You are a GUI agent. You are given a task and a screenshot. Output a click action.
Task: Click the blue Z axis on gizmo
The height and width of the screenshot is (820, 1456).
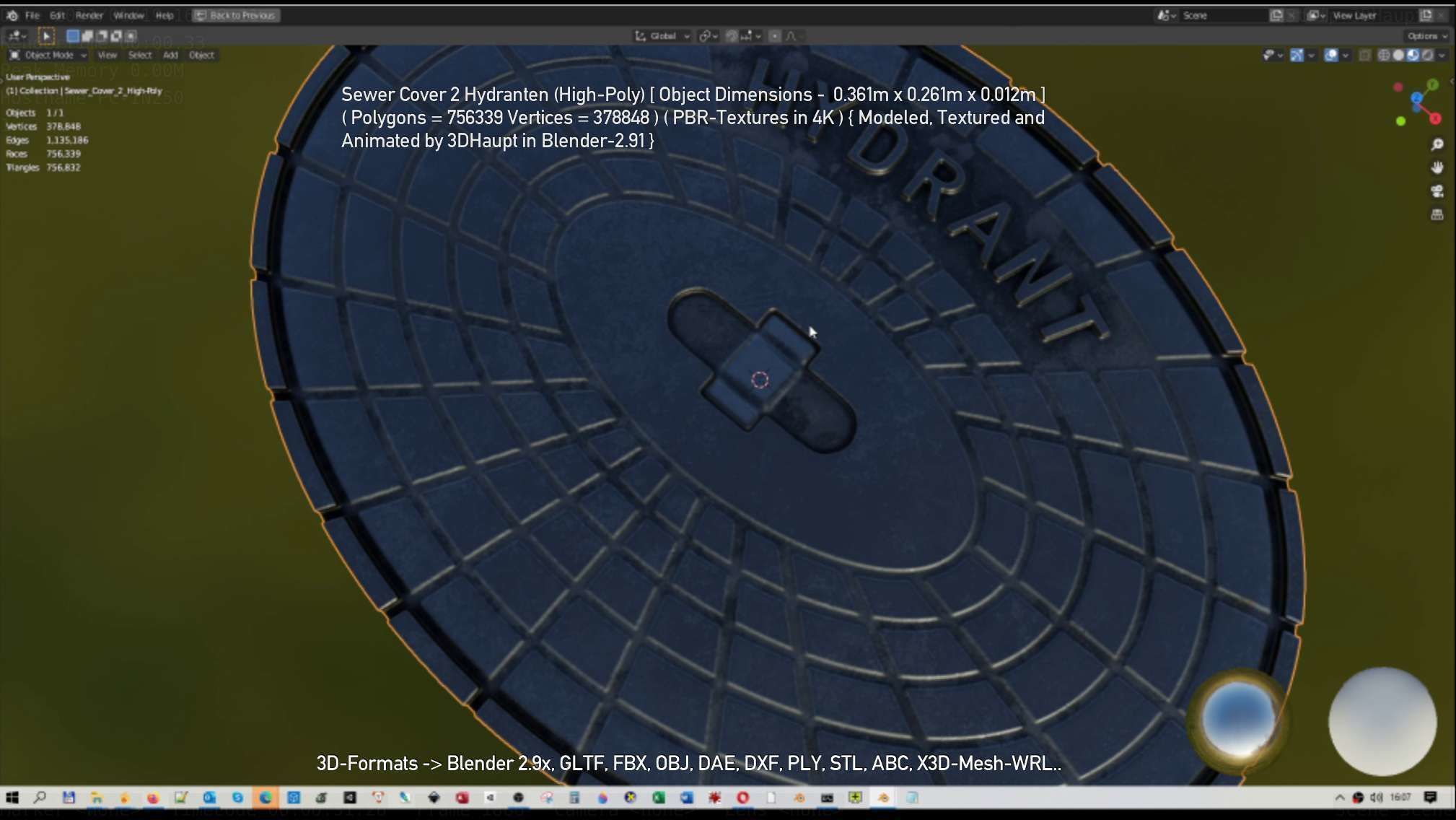pyautogui.click(x=1417, y=98)
